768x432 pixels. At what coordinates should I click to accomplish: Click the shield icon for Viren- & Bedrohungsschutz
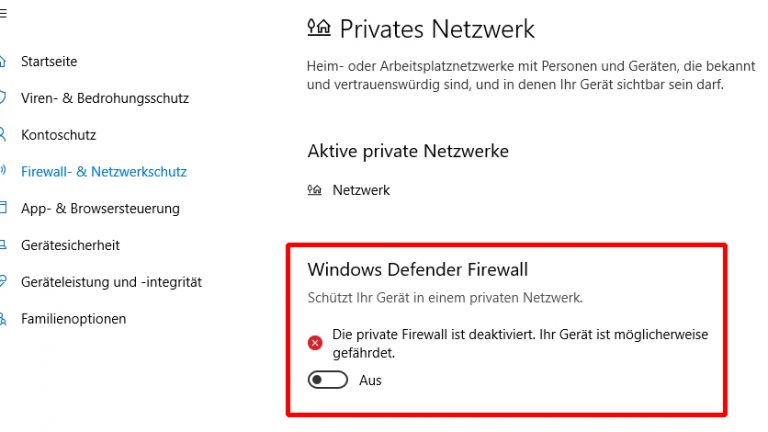click(3, 99)
